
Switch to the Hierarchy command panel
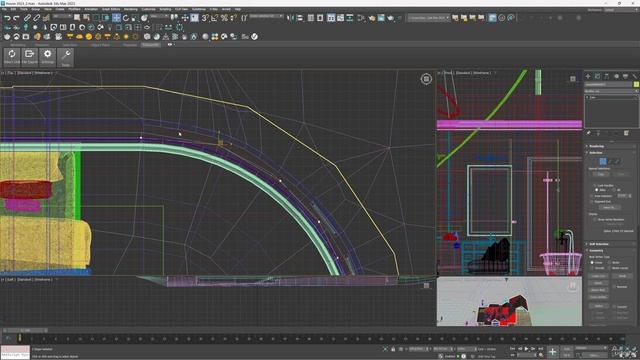tap(607, 76)
